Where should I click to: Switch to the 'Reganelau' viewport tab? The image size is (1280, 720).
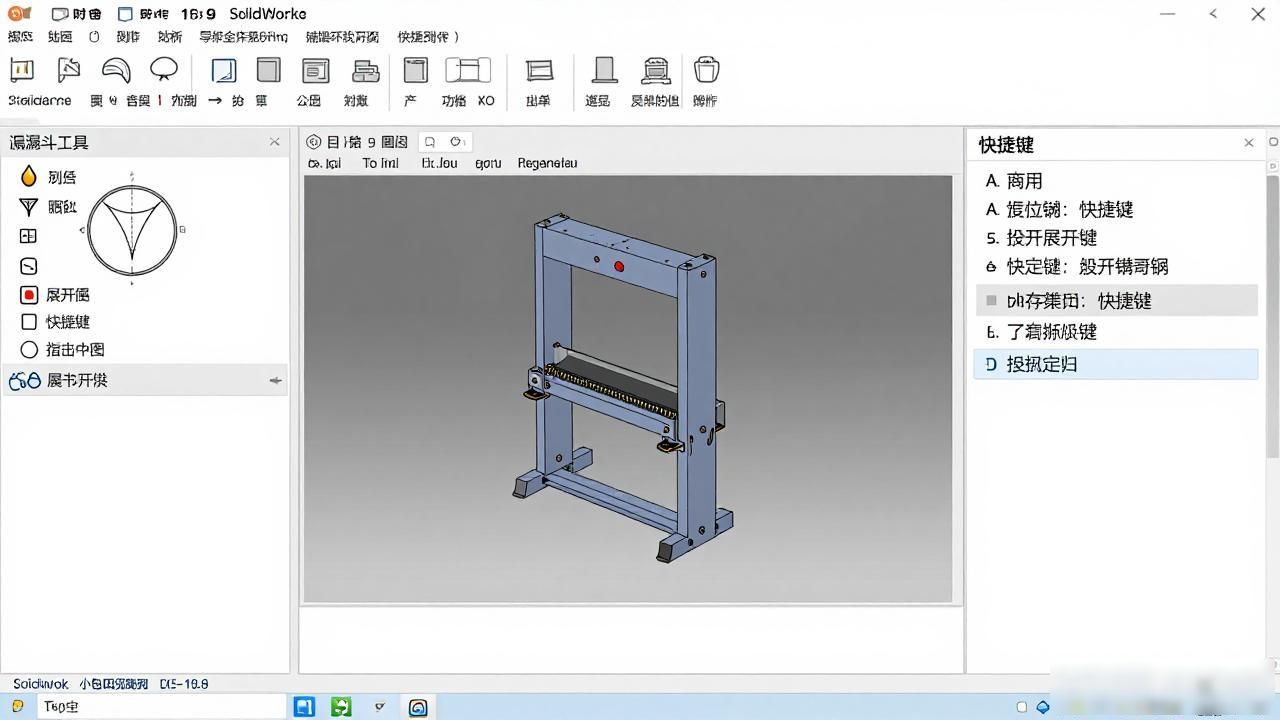547,163
